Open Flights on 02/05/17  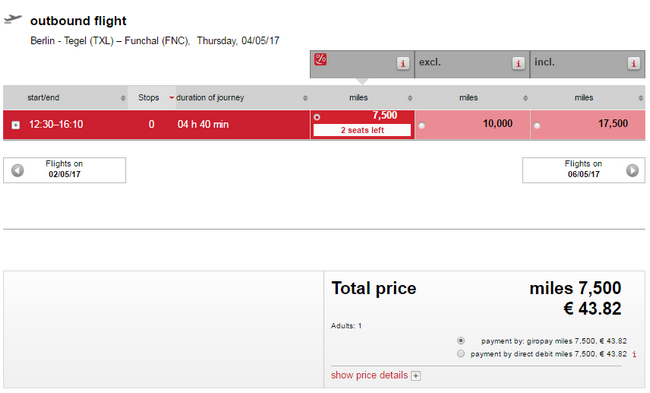click(64, 170)
